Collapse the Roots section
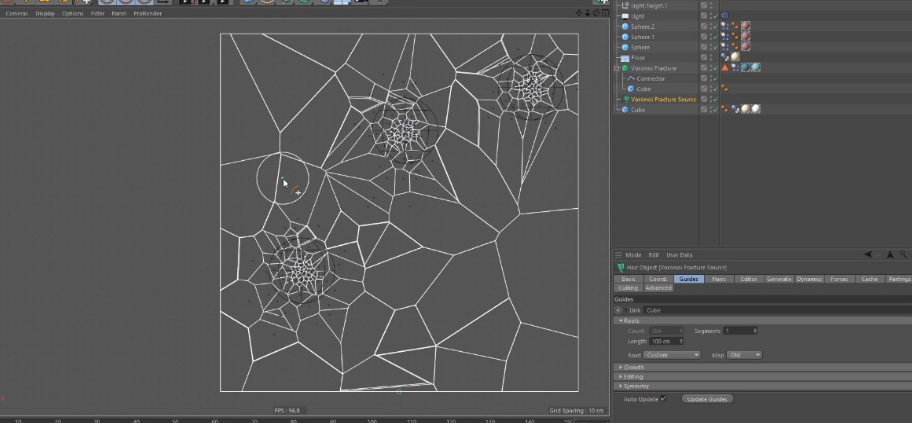The height and width of the screenshot is (423, 912). (621, 321)
